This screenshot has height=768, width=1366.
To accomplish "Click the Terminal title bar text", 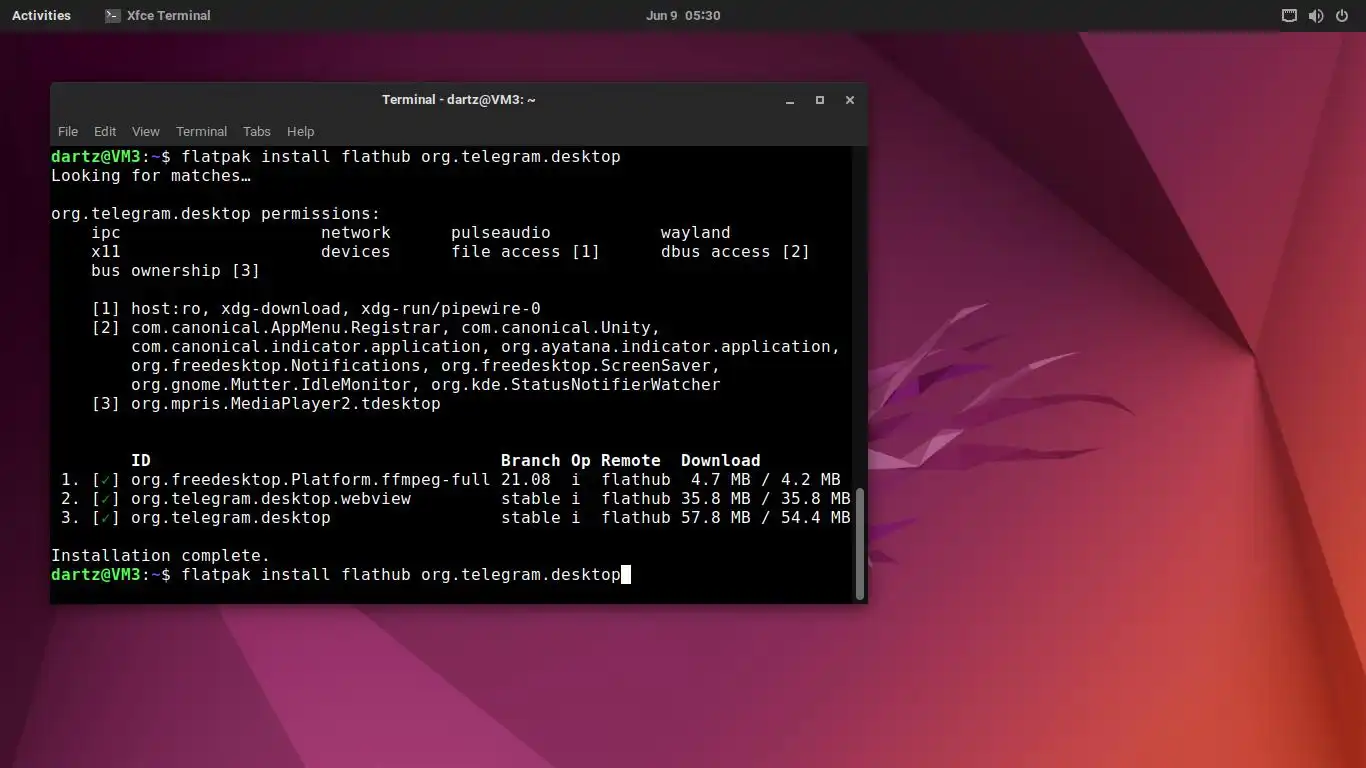I will 459,100.
